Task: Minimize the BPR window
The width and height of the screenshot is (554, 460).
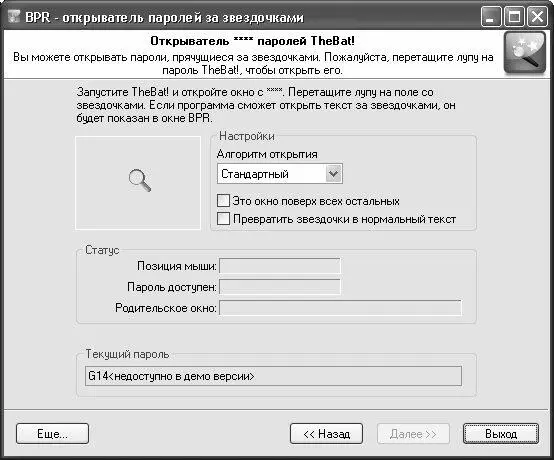Action: click(490, 17)
